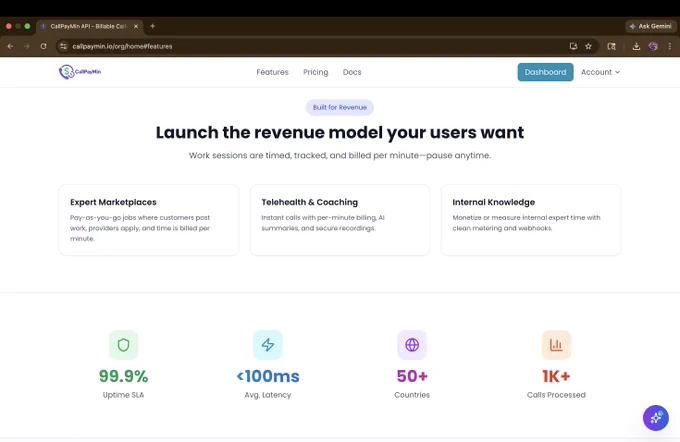The width and height of the screenshot is (680, 442).
Task: Click the 50+ statistic
Action: [412, 376]
